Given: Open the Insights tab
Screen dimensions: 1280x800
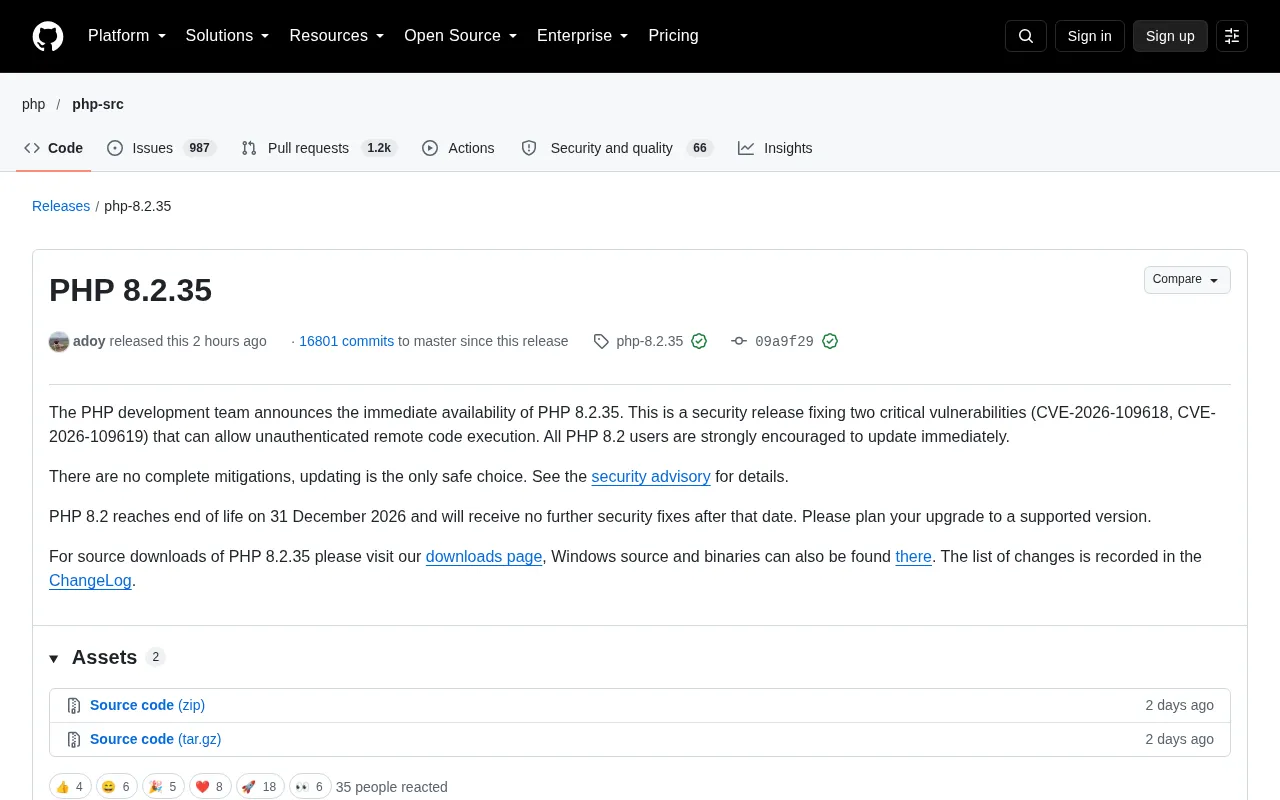Looking at the screenshot, I should [775, 148].
